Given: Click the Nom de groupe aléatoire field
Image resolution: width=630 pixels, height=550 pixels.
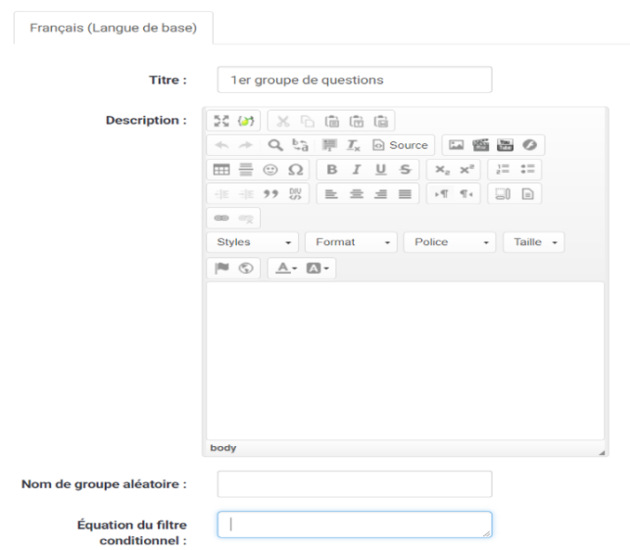Looking at the screenshot, I should coord(355,484).
